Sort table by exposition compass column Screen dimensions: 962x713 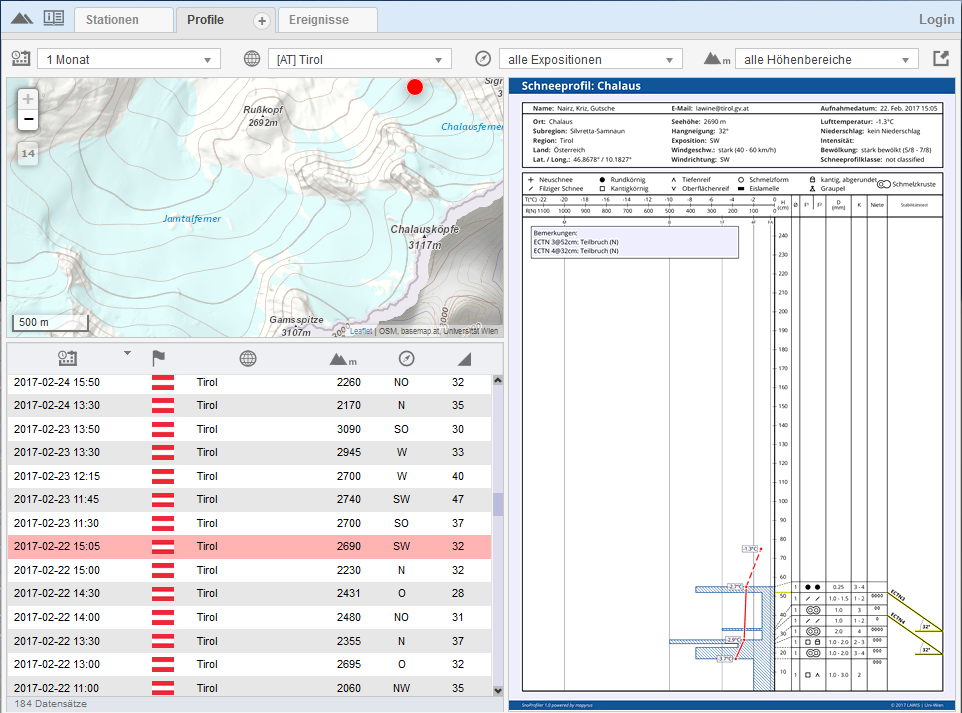coord(406,358)
